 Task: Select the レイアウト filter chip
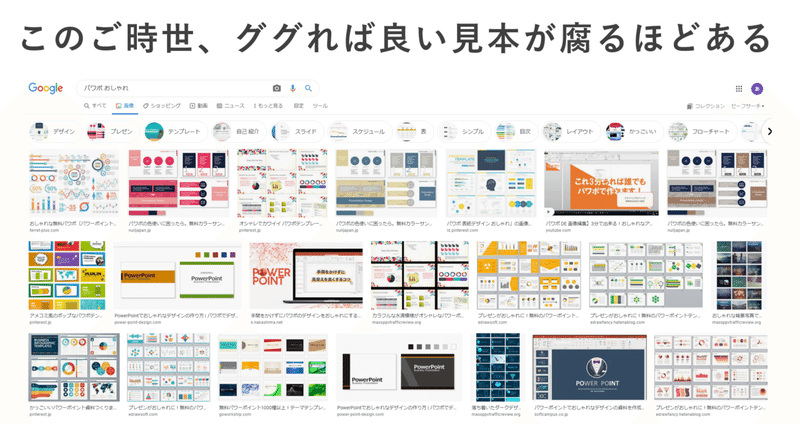click(x=569, y=132)
